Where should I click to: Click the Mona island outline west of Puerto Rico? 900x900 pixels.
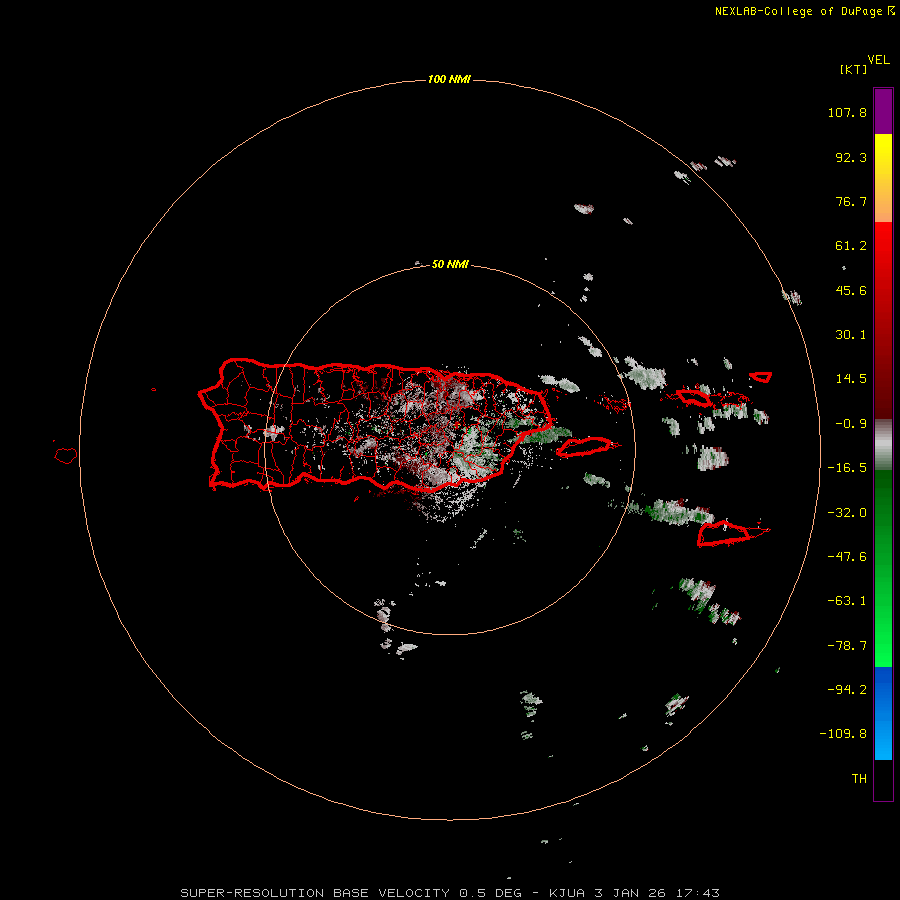(66, 456)
